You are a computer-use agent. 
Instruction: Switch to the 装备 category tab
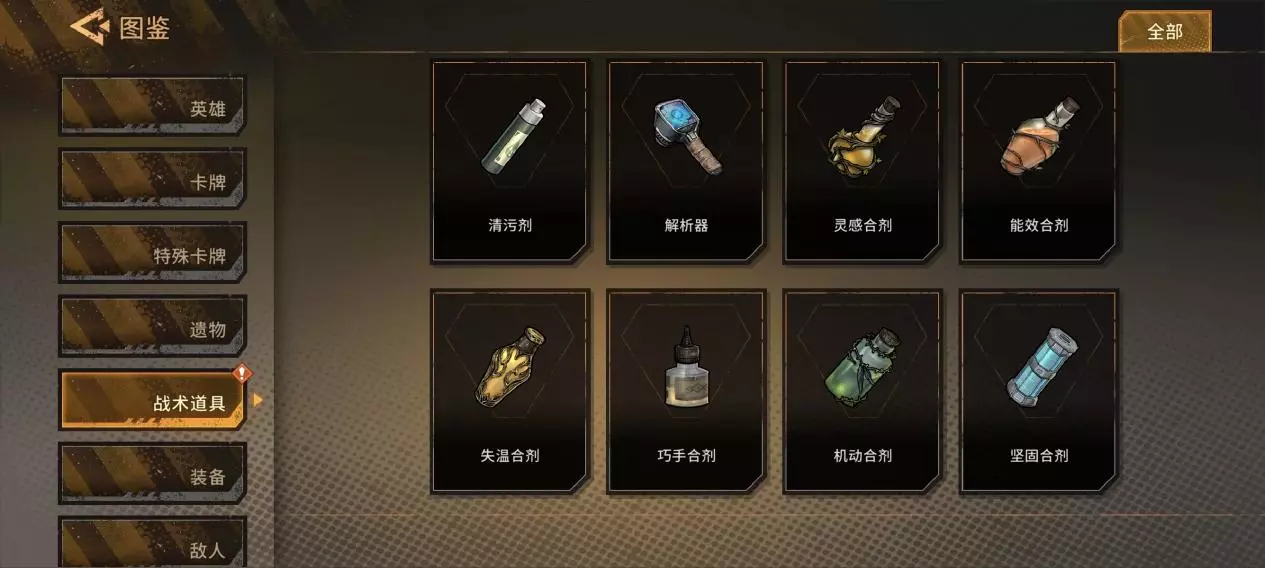click(152, 474)
